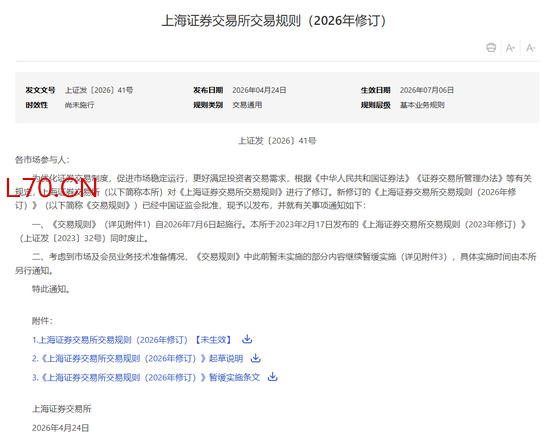Click validity status 尚未施行
This screenshot has width=550, height=436.
pyautogui.click(x=79, y=105)
